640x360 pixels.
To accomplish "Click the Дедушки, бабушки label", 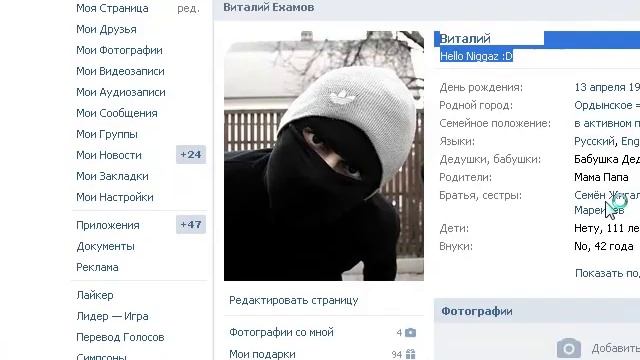I will pos(490,159).
